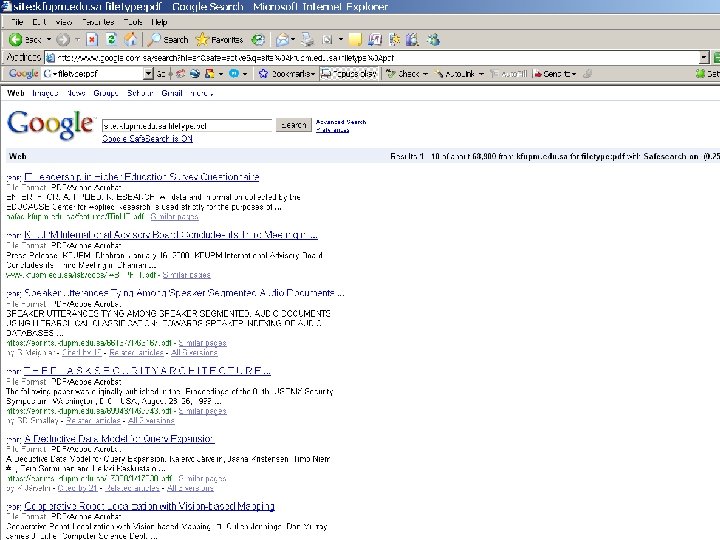Open dropdown next to chat bubble icon
720x540 pixels.
pos(245,73)
